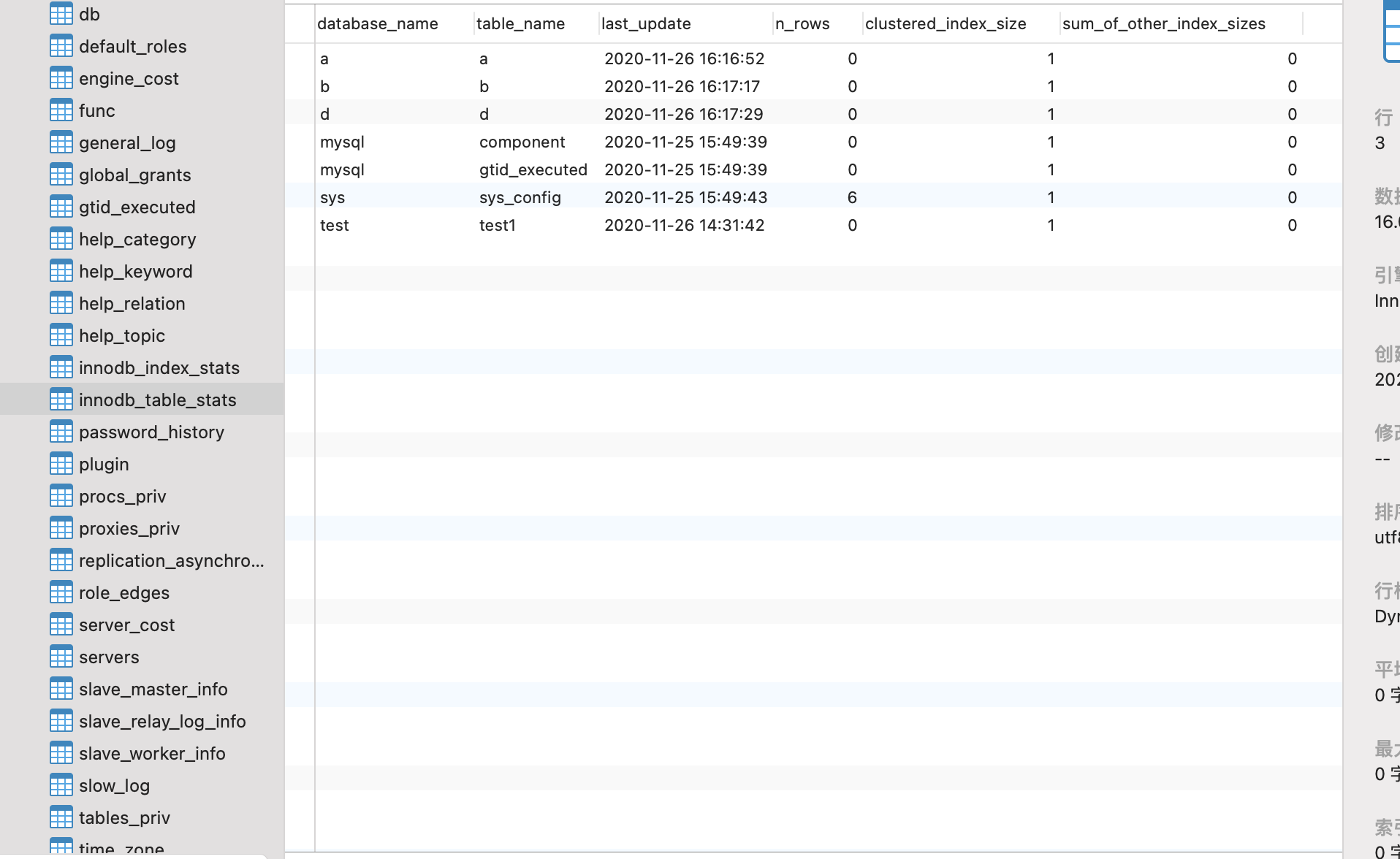
Task: Click the sum_of_other_index_sizes column header
Action: pyautogui.click(x=1164, y=23)
